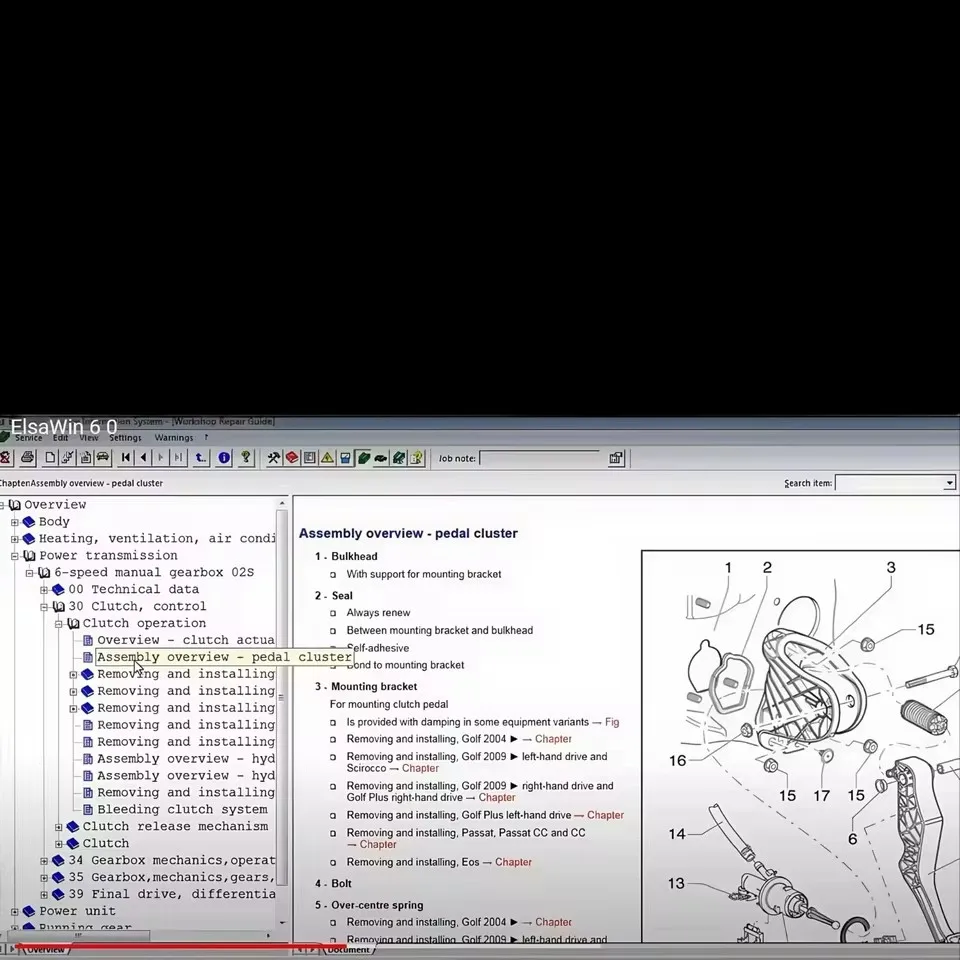Click the dark car silhouette toolbar icon

click(381, 457)
